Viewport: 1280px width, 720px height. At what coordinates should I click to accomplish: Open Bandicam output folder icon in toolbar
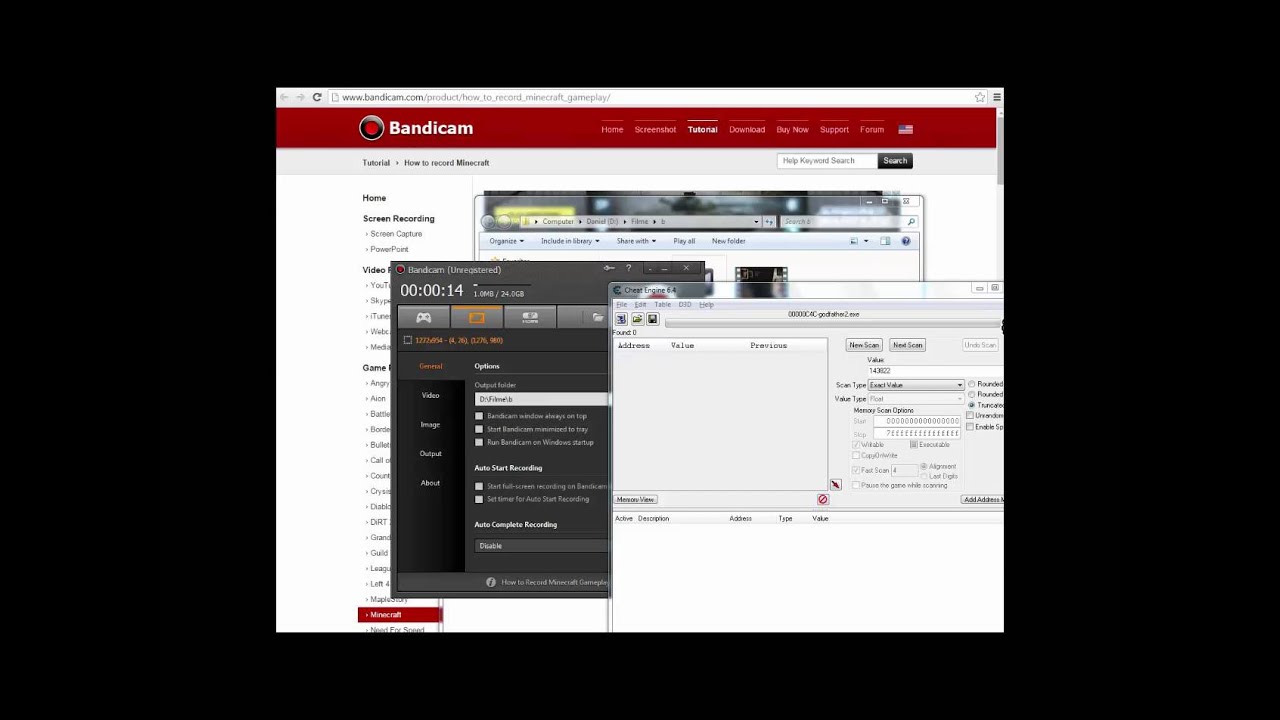pyautogui.click(x=597, y=318)
